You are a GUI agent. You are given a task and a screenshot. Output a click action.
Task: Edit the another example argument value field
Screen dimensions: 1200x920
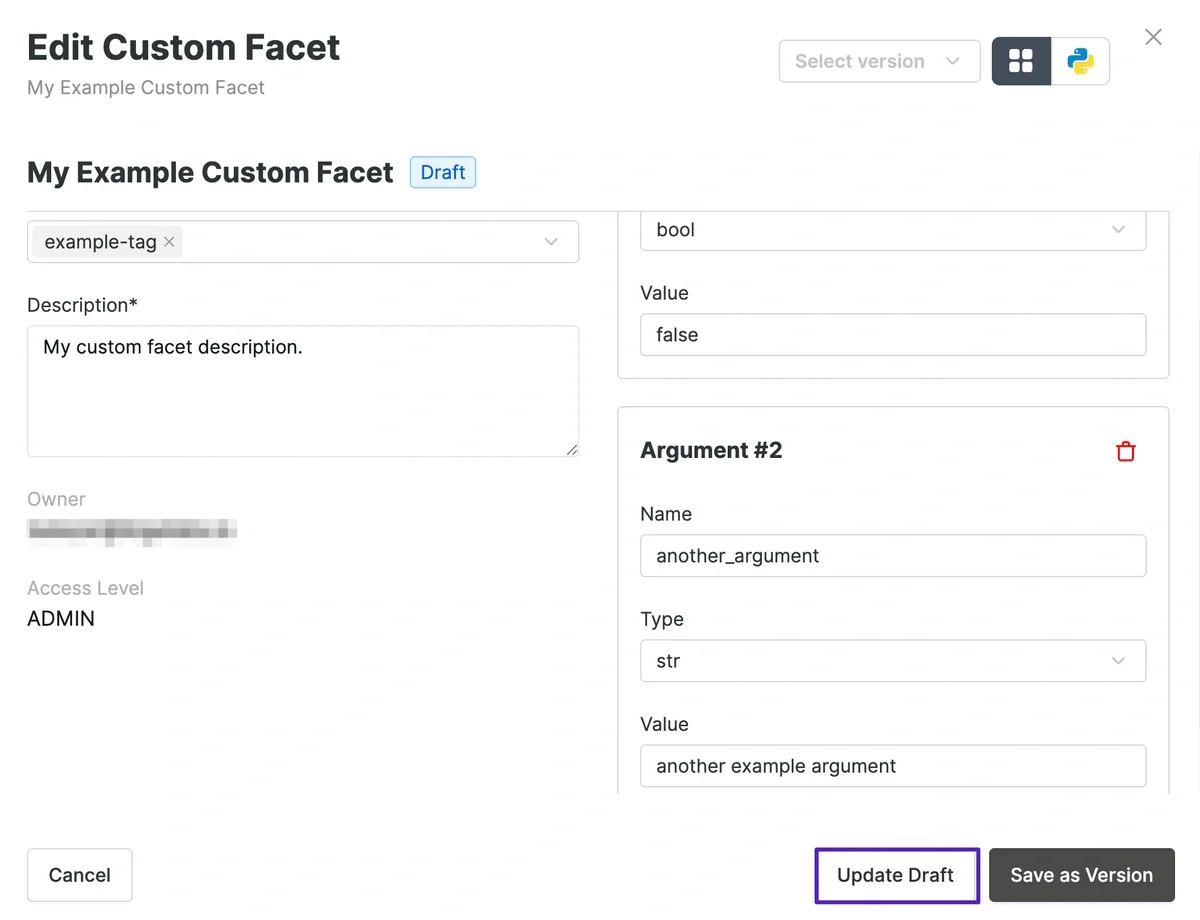coord(893,766)
